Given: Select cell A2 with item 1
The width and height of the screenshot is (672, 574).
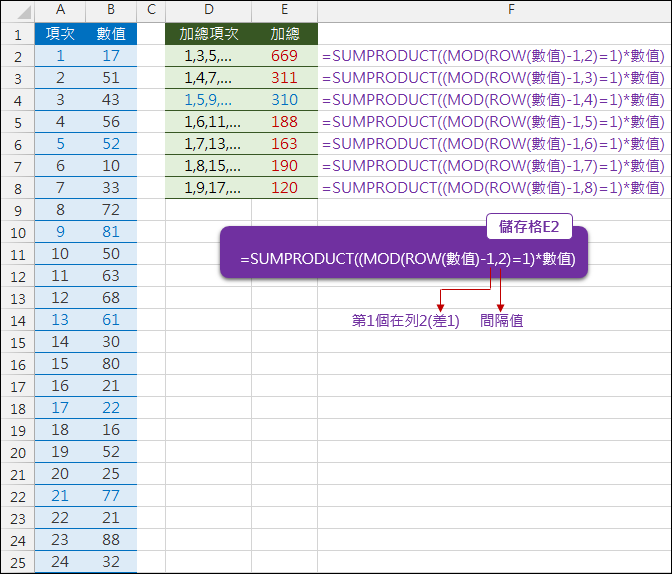Looking at the screenshot, I should (60, 56).
